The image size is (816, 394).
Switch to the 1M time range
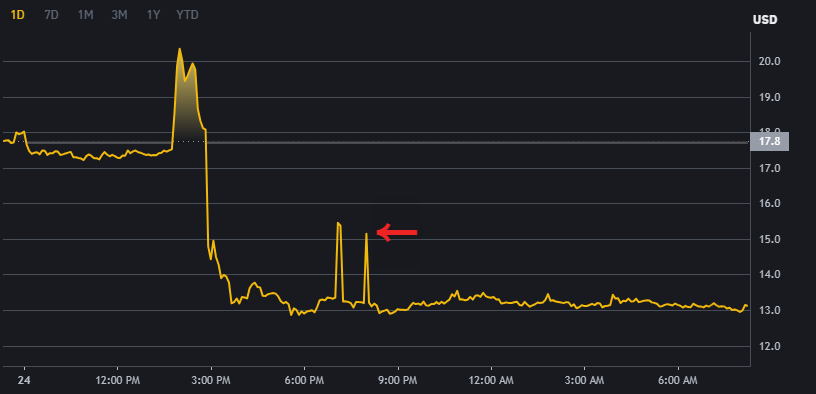pos(85,15)
